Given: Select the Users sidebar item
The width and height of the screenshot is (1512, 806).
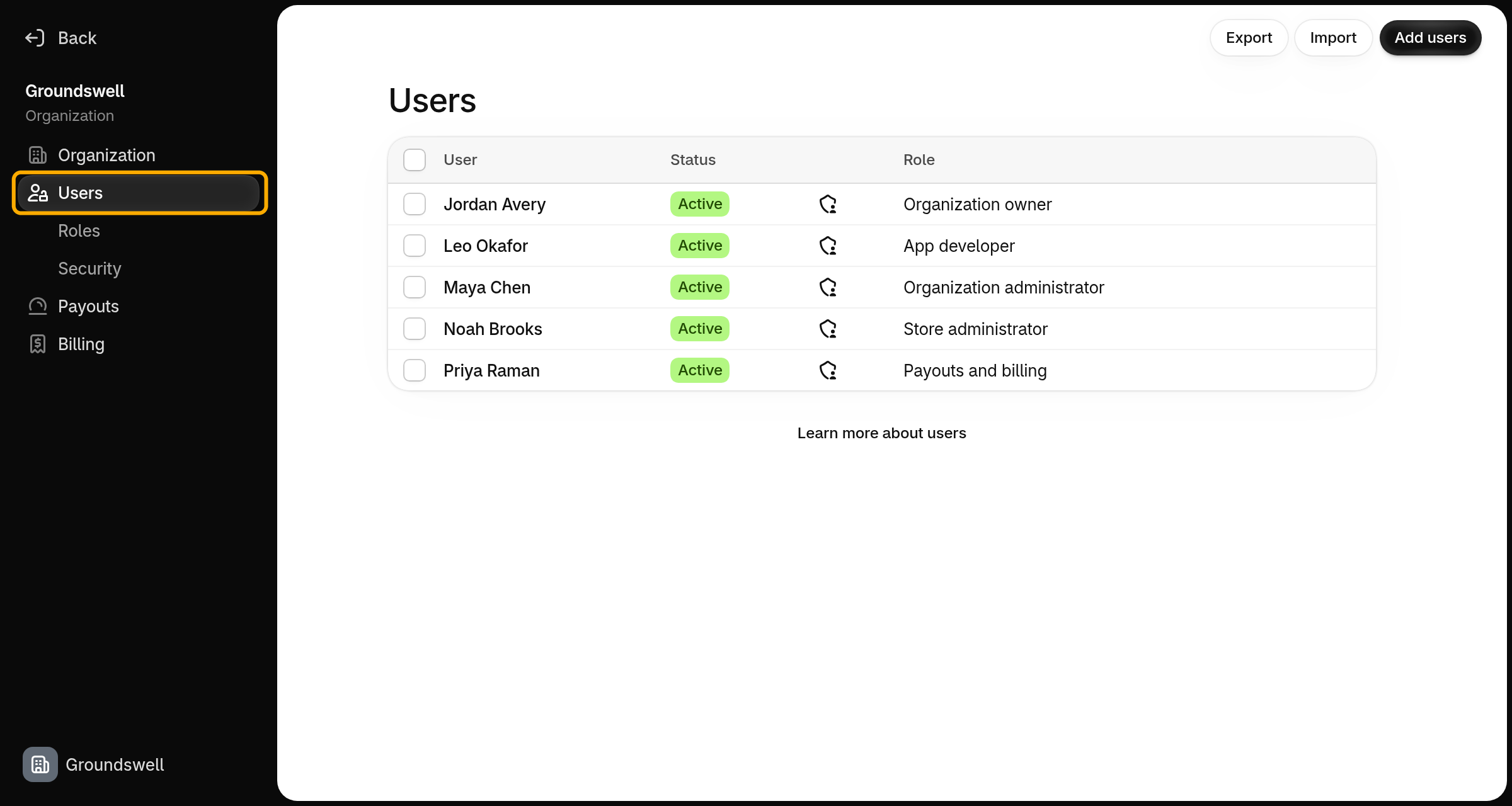Looking at the screenshot, I should point(139,193).
